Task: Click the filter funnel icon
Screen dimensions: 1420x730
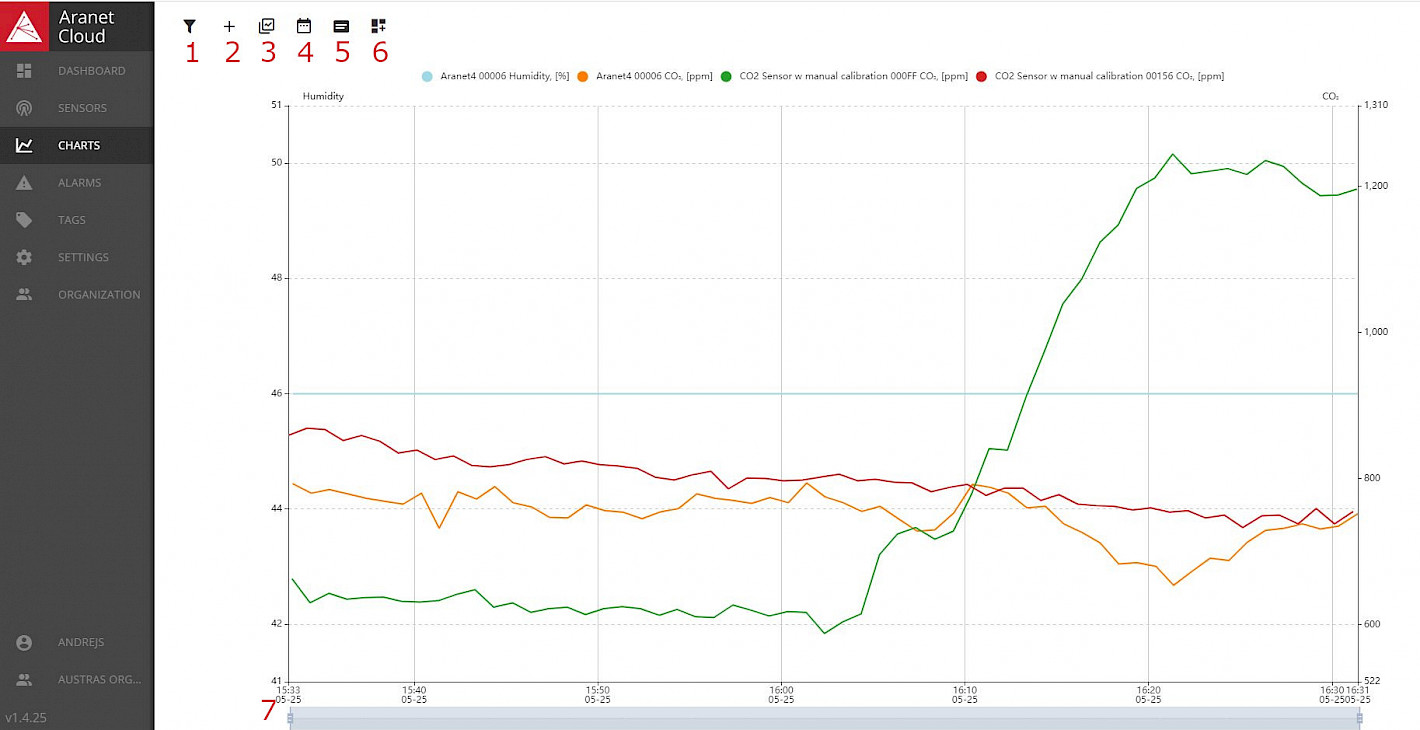Action: pos(190,27)
